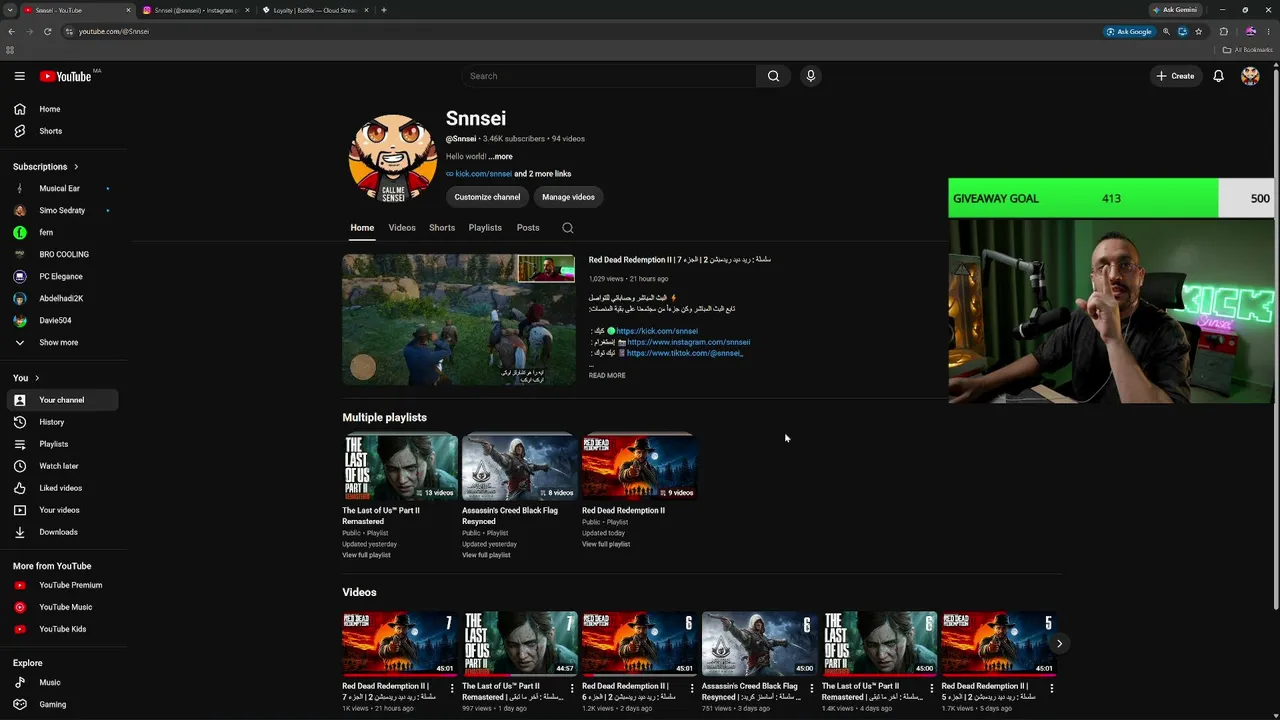1280x720 pixels.
Task: Open Your channel in sidebar
Action: point(62,400)
